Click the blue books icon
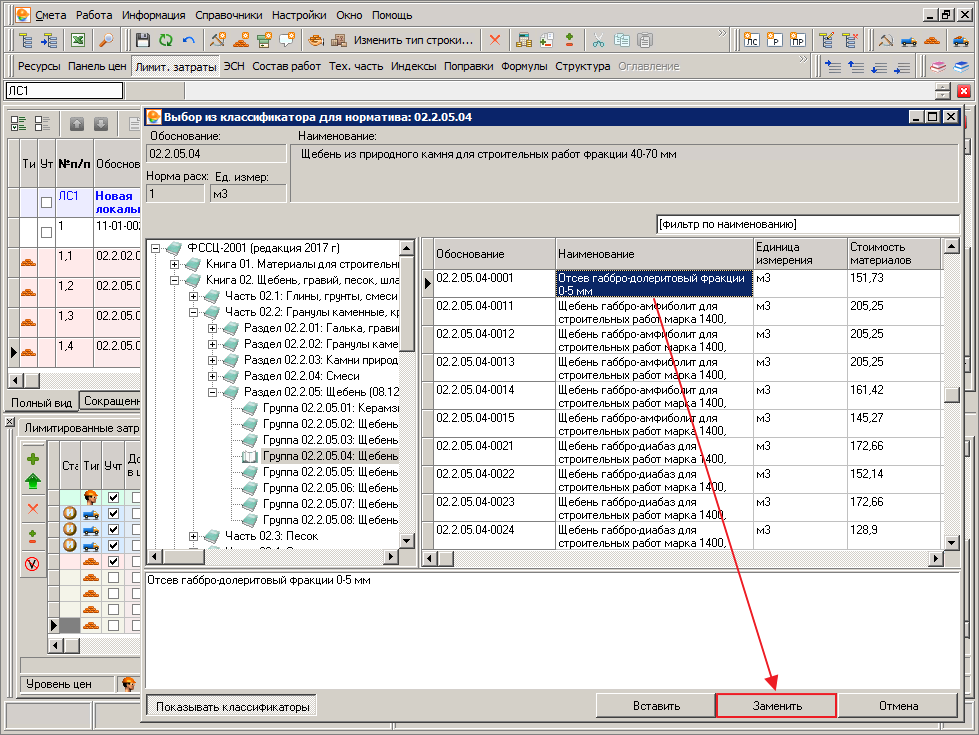This screenshot has width=979, height=735. 961,67
